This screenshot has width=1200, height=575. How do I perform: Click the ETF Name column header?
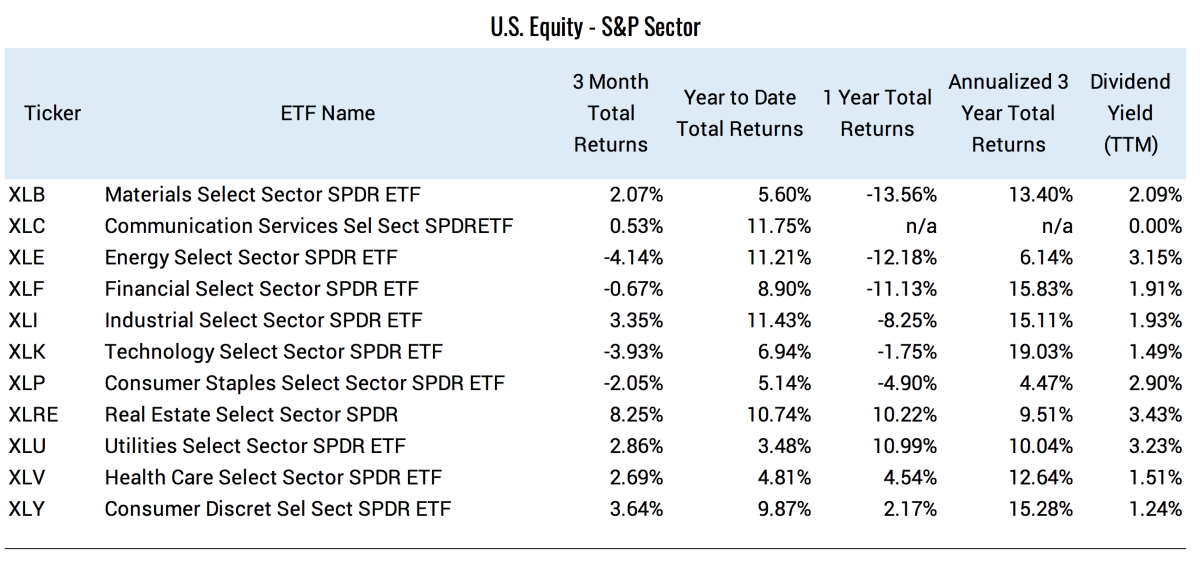[328, 113]
